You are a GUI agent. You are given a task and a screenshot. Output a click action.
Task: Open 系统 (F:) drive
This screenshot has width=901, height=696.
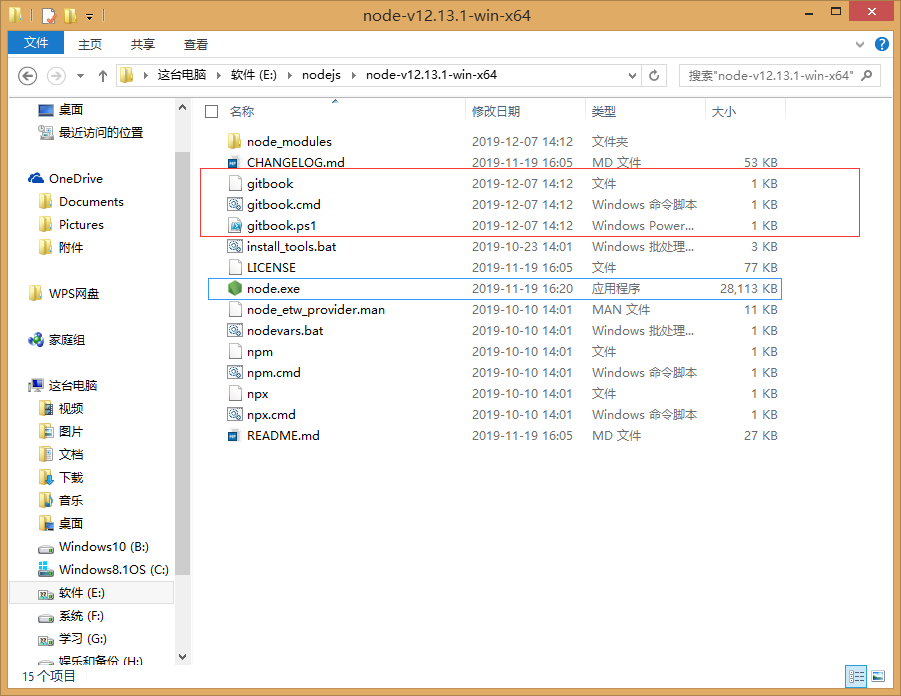tap(80, 616)
